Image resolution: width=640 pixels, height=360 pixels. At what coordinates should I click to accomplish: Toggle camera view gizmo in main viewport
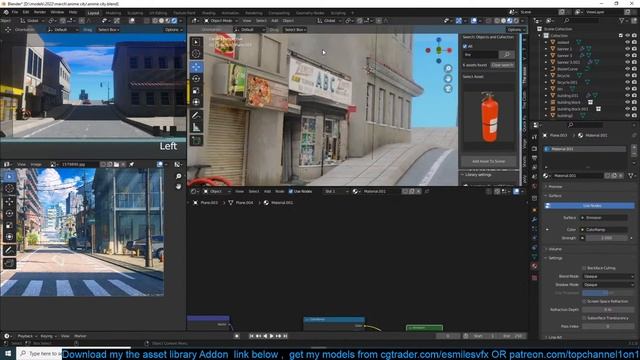click(x=448, y=89)
